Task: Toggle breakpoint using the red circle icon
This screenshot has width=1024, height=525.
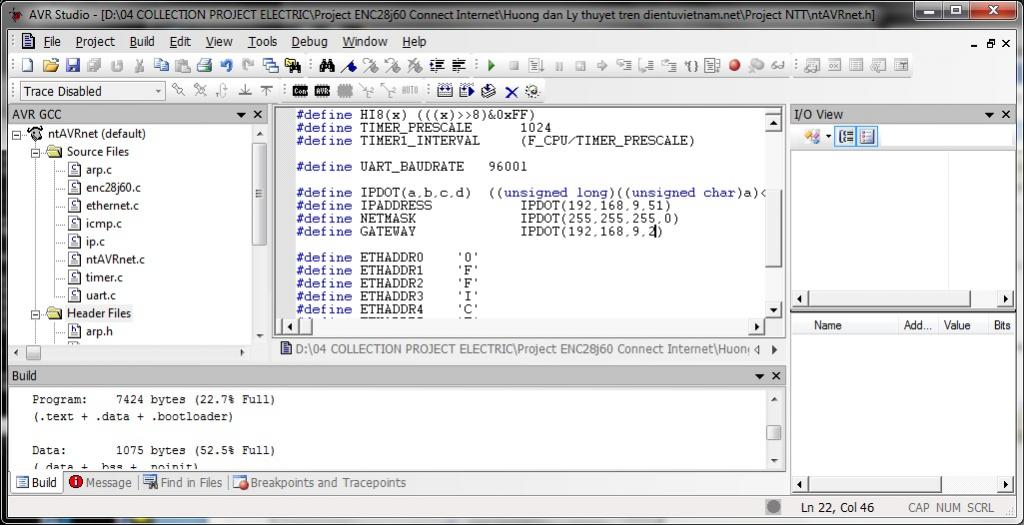Action: pyautogui.click(x=734, y=66)
